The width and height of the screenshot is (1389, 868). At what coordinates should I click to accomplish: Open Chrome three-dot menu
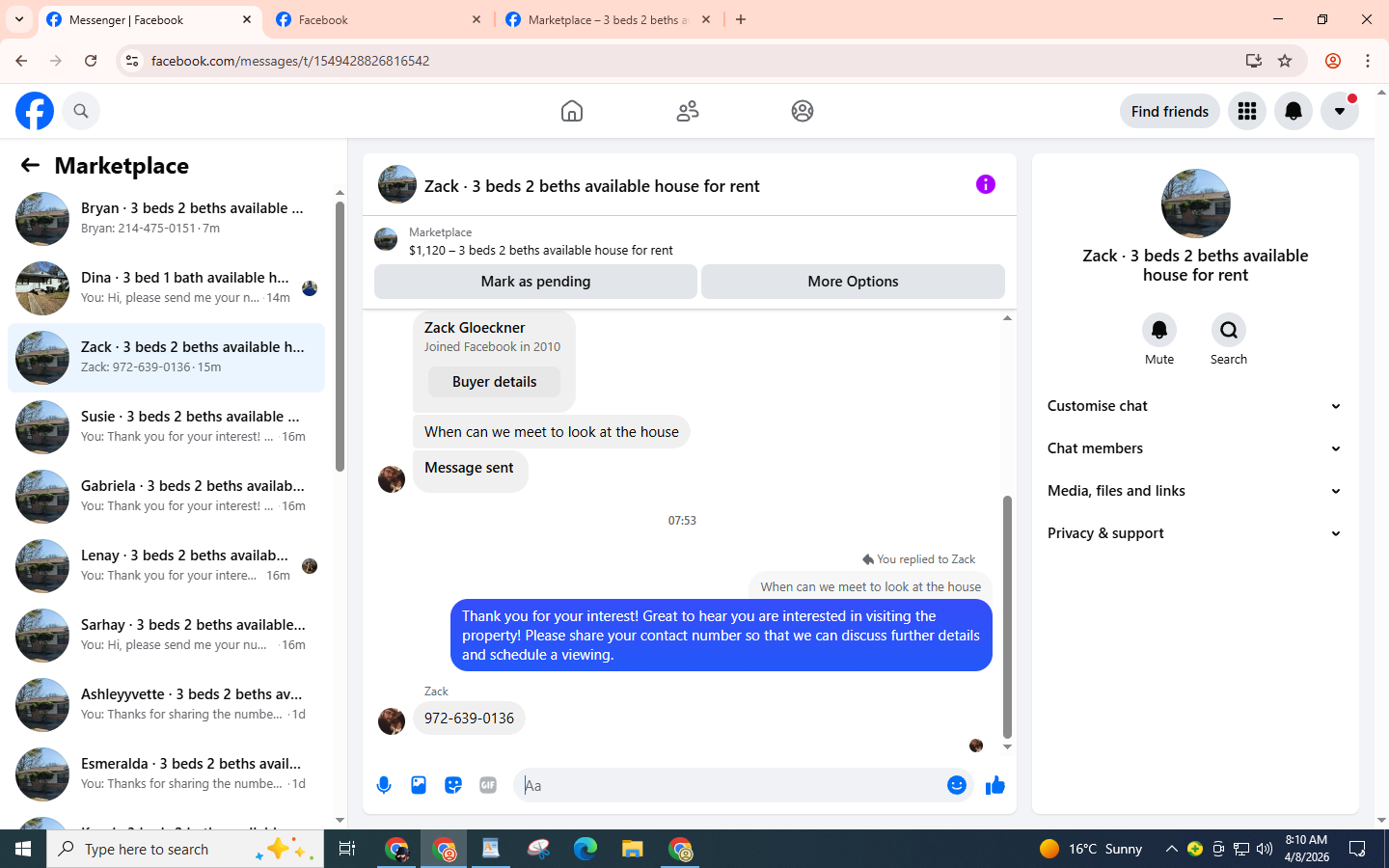tap(1368, 61)
